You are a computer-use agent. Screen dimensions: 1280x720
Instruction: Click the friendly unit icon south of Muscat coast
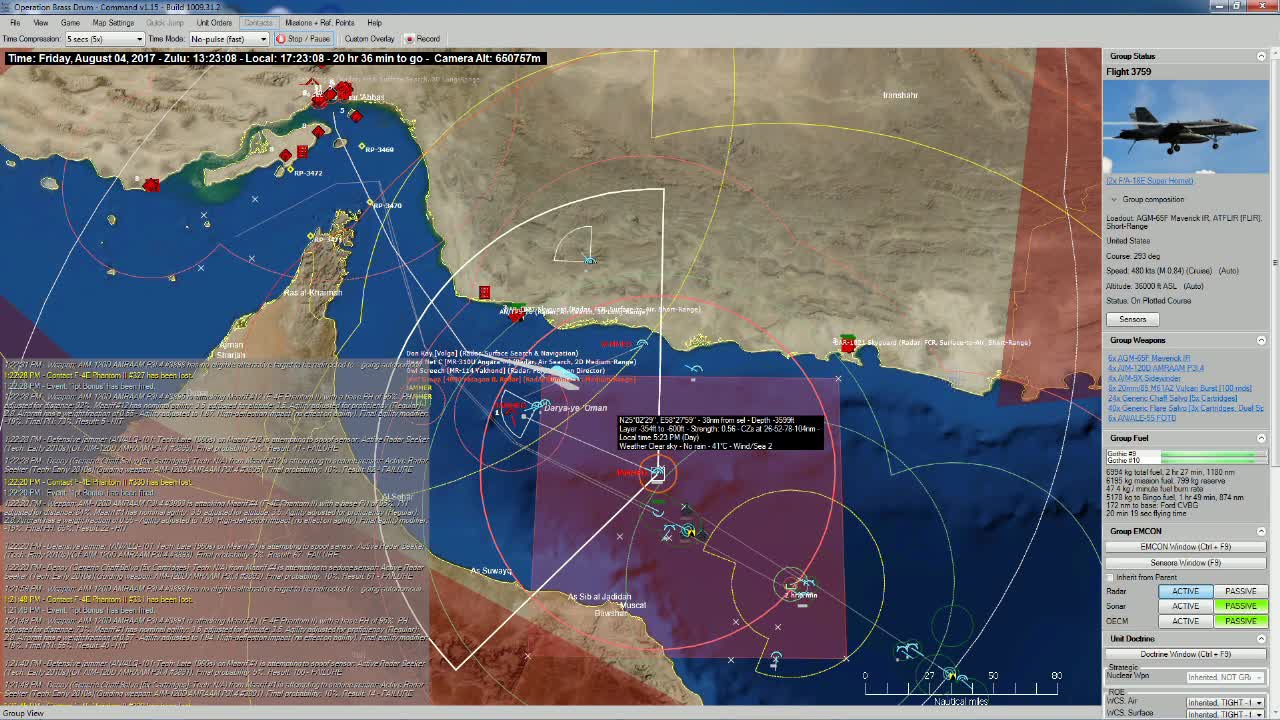click(775, 658)
